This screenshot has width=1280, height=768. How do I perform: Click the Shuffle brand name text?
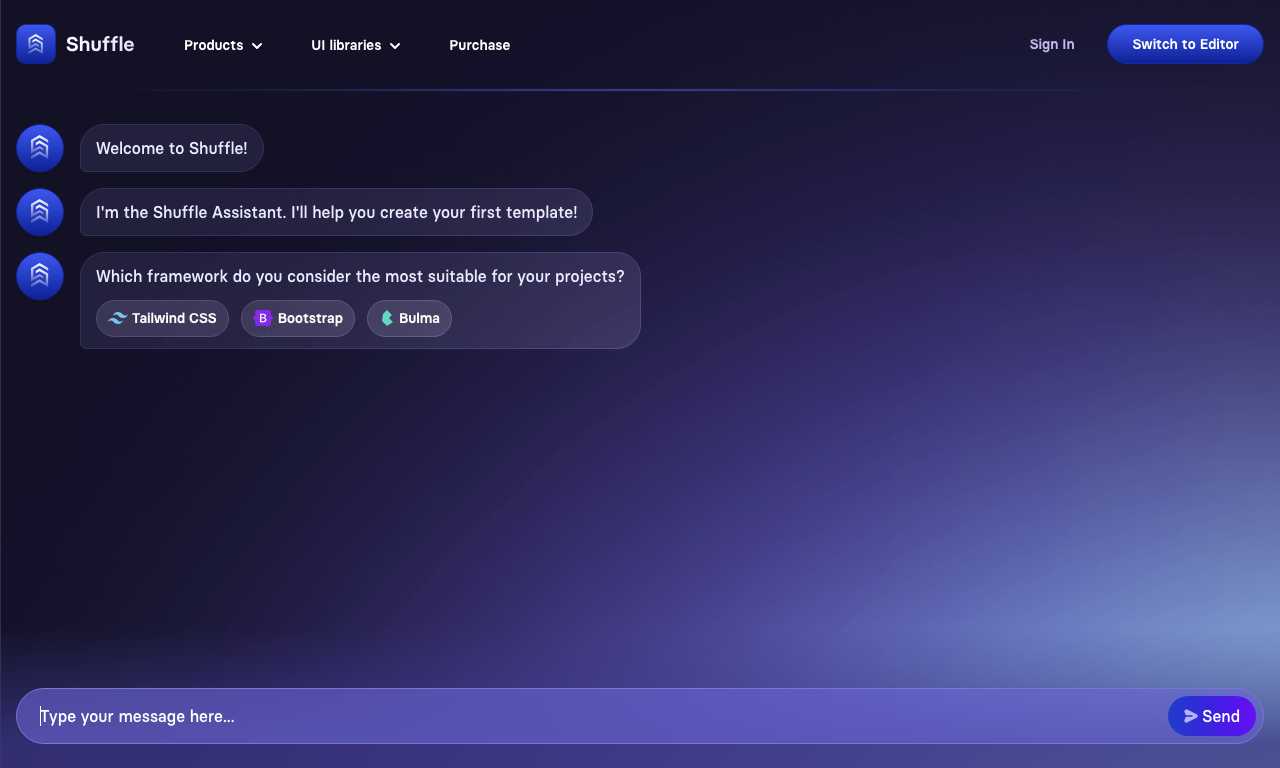click(x=100, y=44)
